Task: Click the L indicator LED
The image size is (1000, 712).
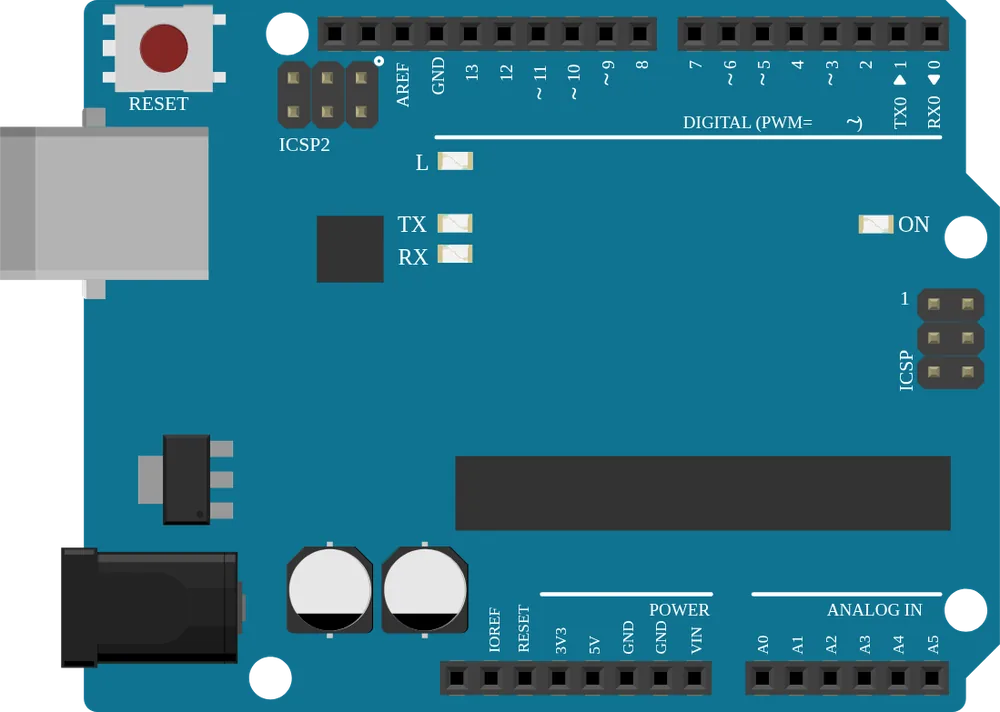Action: coord(455,161)
